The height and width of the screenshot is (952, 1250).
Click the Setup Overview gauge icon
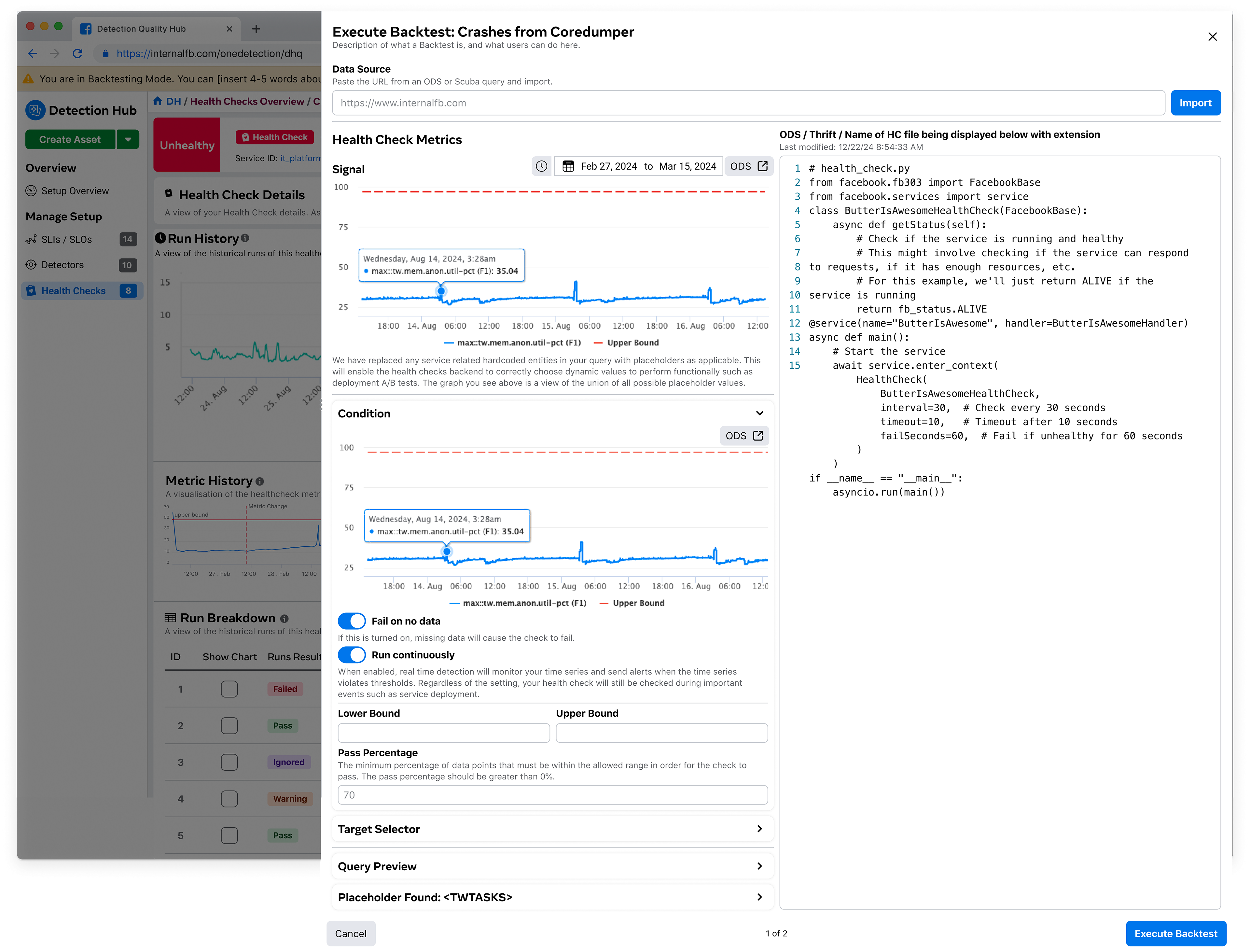click(31, 191)
